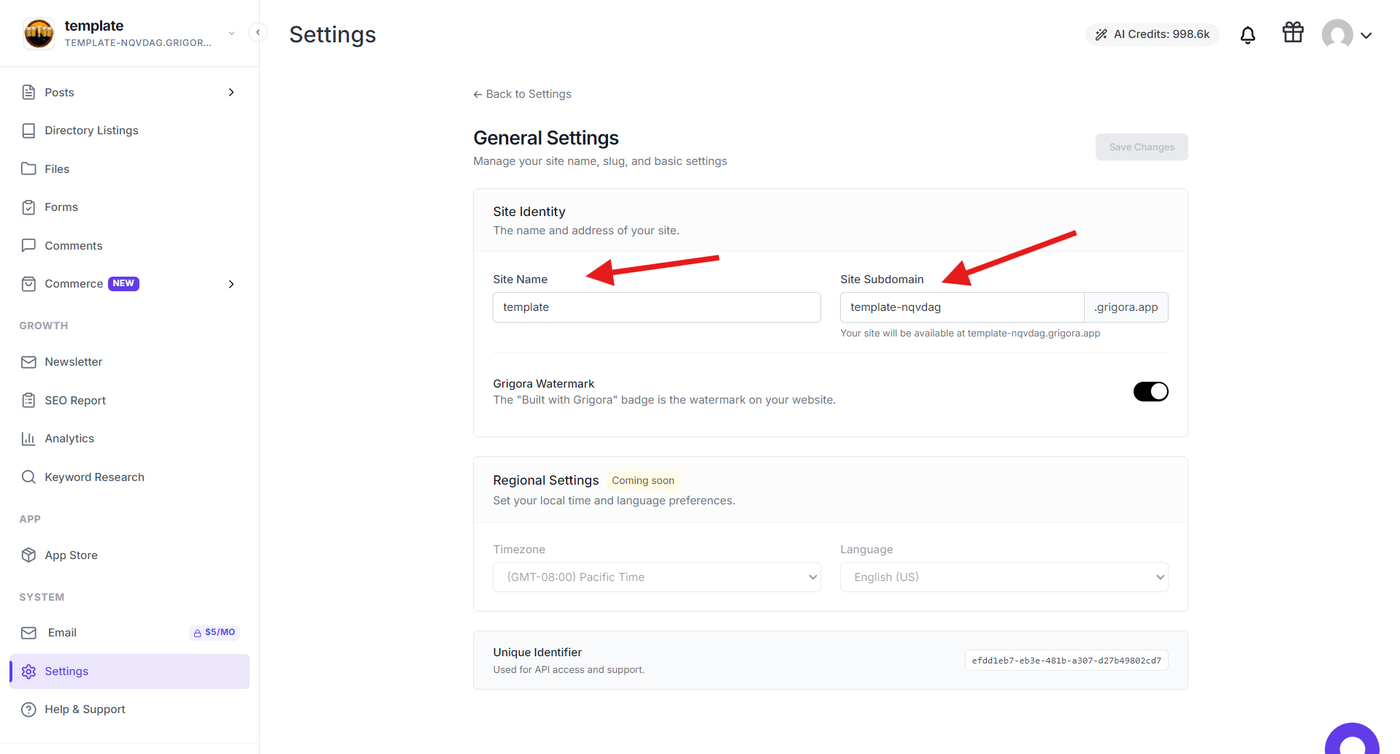Open the user avatar menu
The width and height of the screenshot is (1400, 754).
[x=1346, y=35]
